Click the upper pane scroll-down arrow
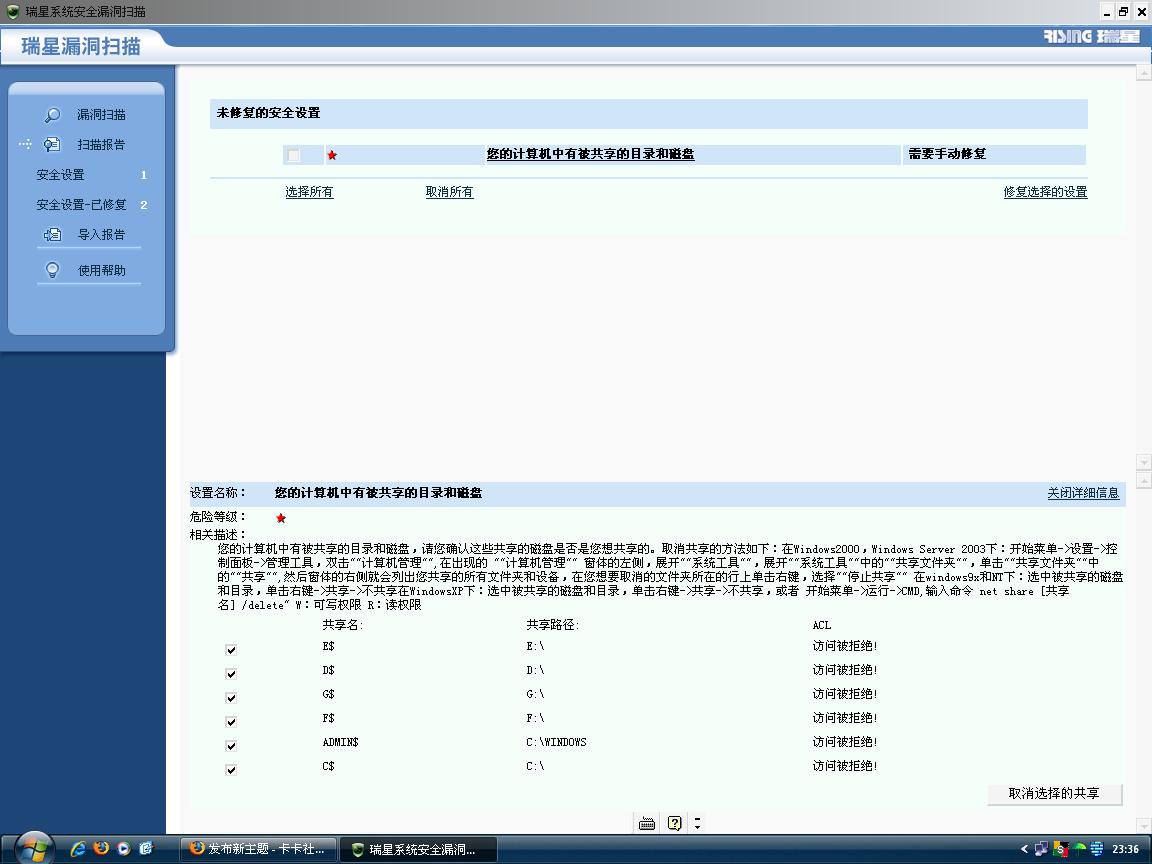Image resolution: width=1152 pixels, height=864 pixels. [x=1143, y=461]
